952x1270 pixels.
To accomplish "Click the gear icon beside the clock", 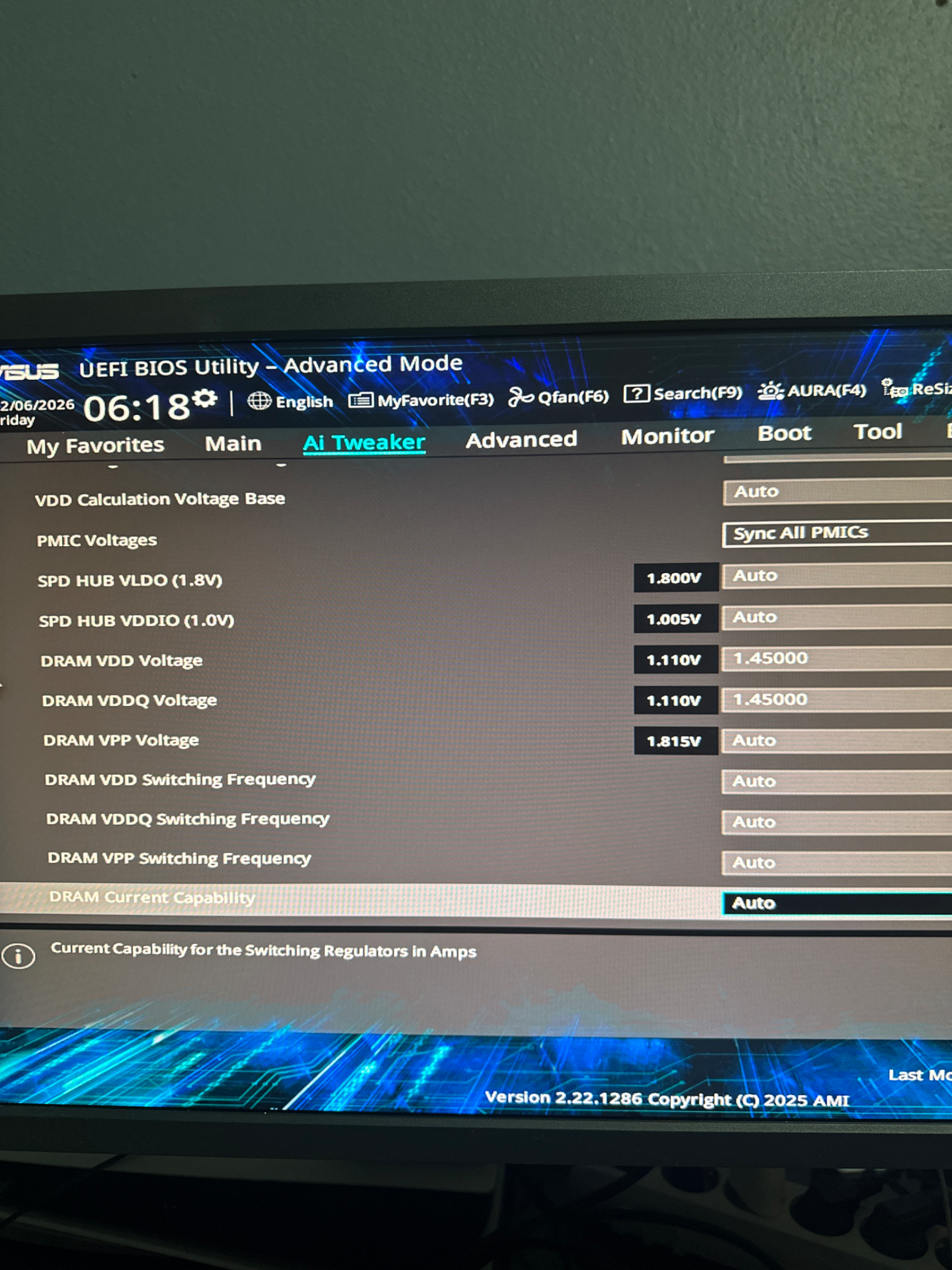I will pos(205,399).
